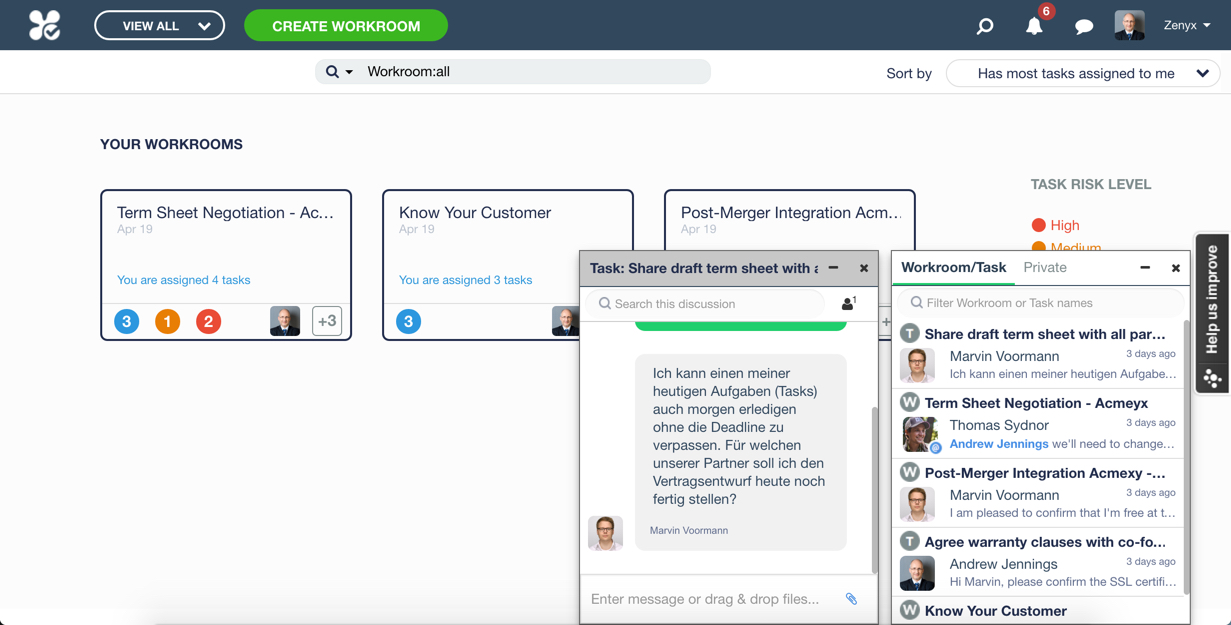The width and height of the screenshot is (1231, 625).
Task: Open notifications bell with 6 alerts
Action: [1035, 26]
